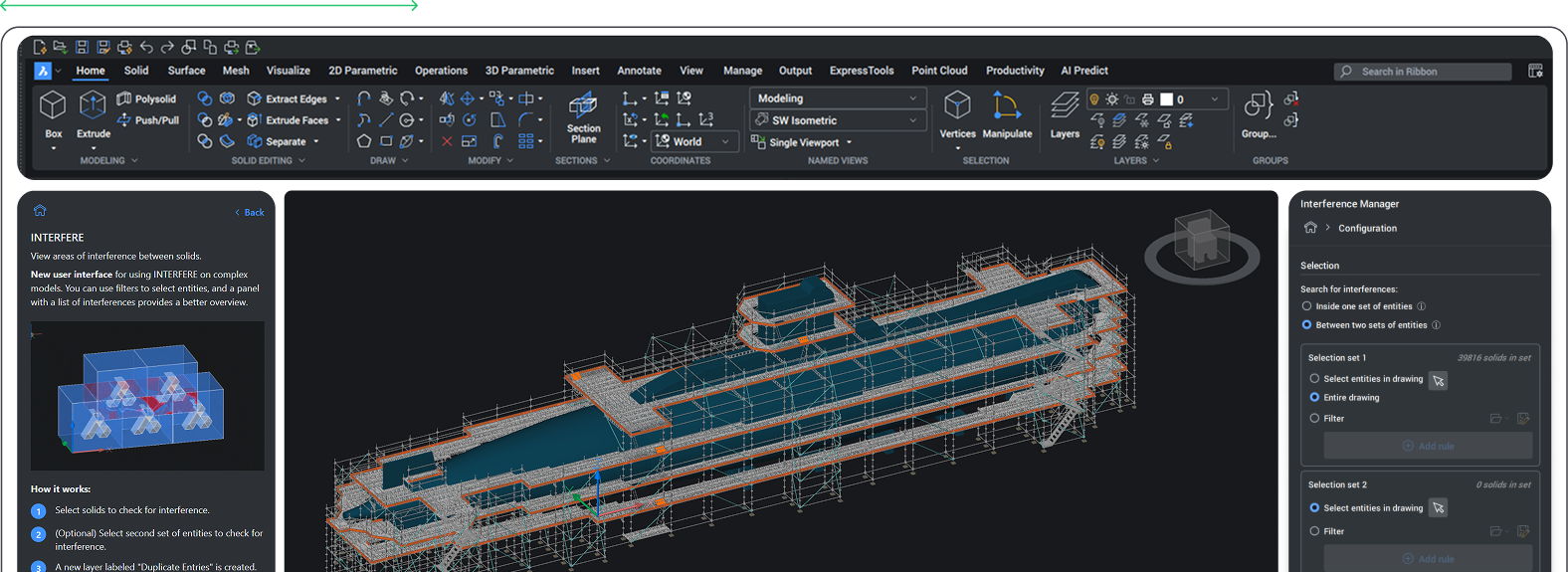Open the Modeling workspace dropdown
Image resolution: width=1568 pixels, height=572 pixels.
tap(837, 98)
